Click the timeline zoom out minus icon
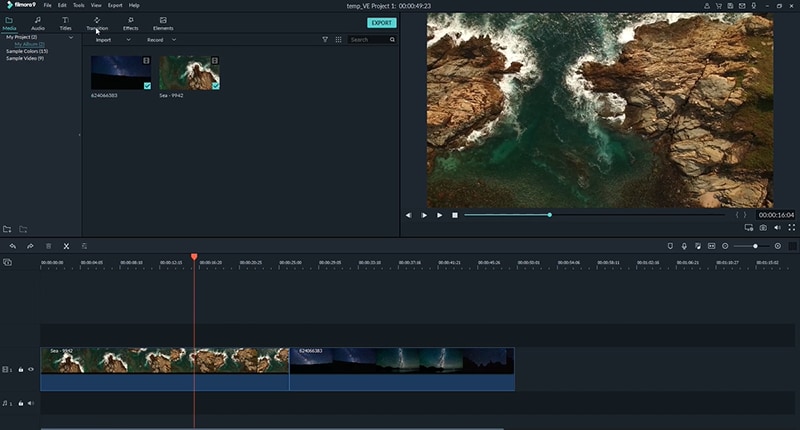This screenshot has width=800, height=430. 725,246
